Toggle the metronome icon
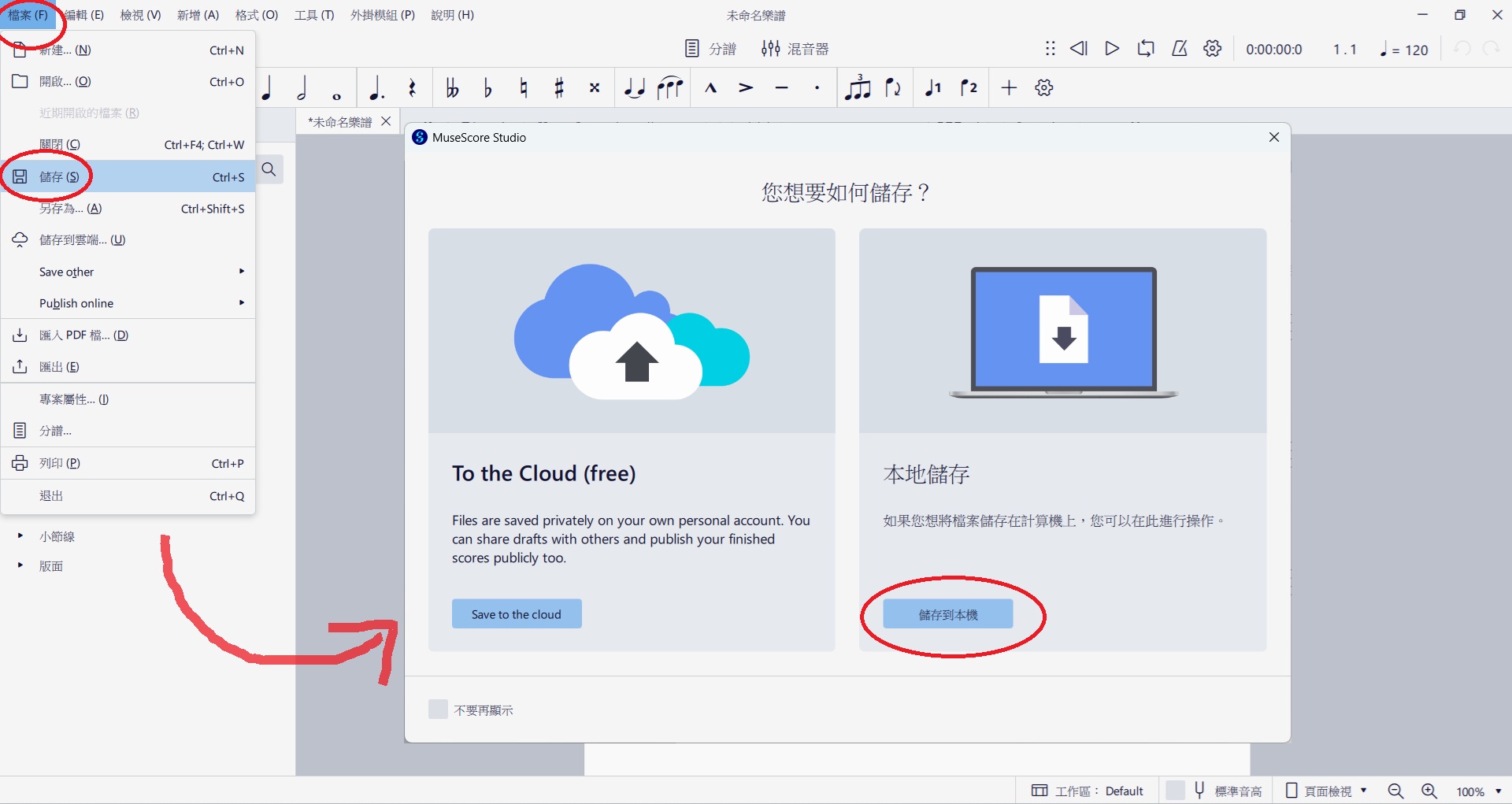This screenshot has height=804, width=1512. [1179, 49]
